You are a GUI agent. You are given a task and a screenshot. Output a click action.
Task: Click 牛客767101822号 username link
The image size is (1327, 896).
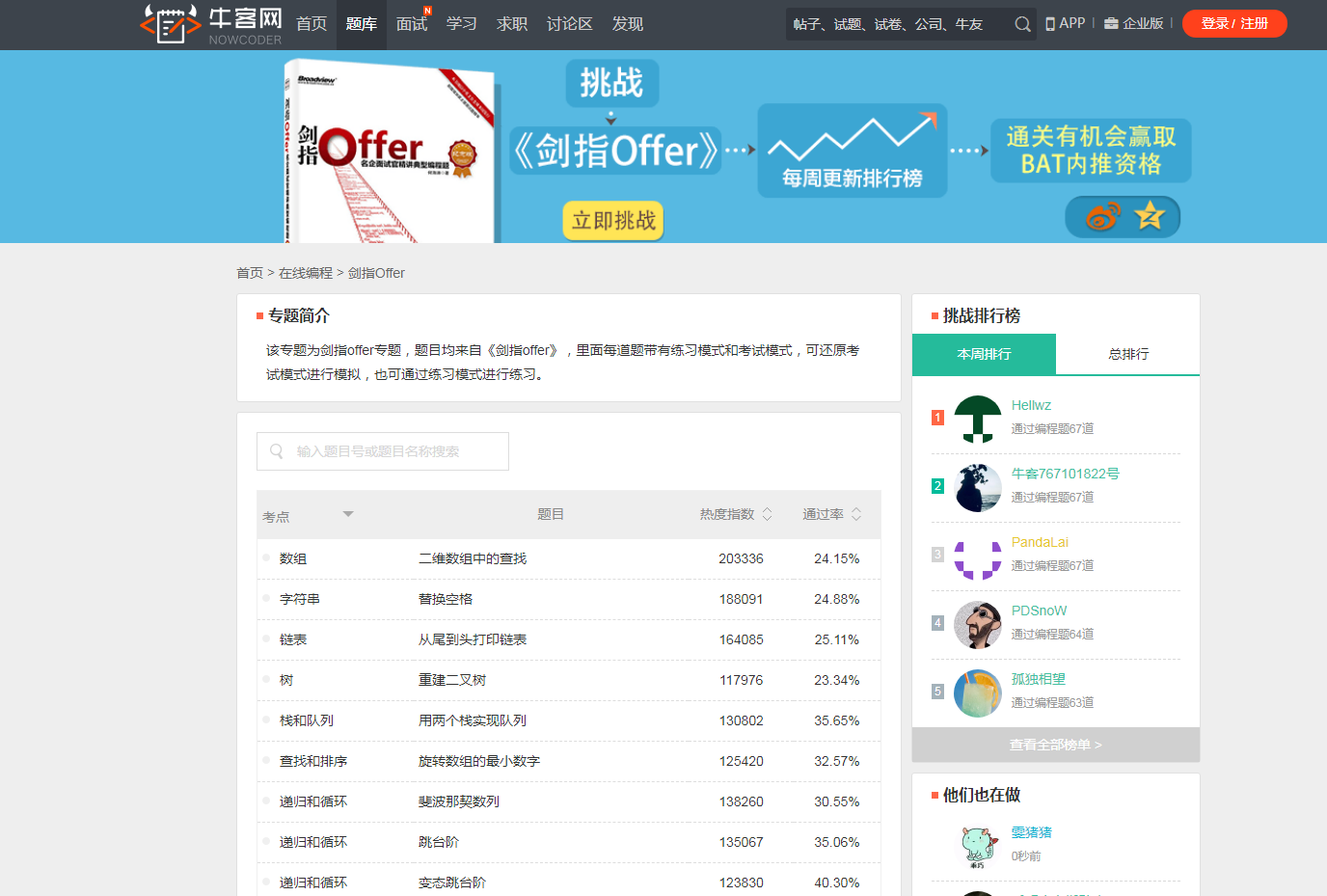(1066, 474)
